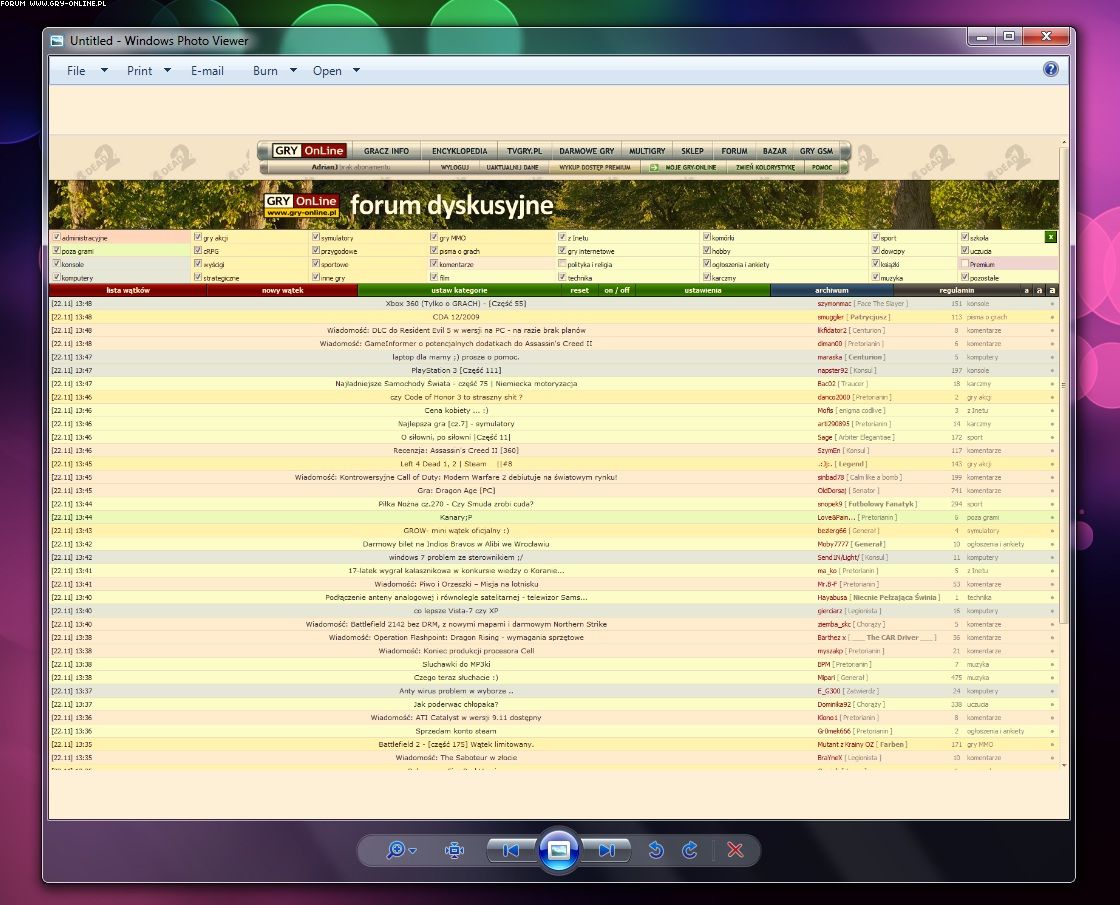Rotate the photo clockwise
Image resolution: width=1120 pixels, height=905 pixels.
[x=689, y=850]
